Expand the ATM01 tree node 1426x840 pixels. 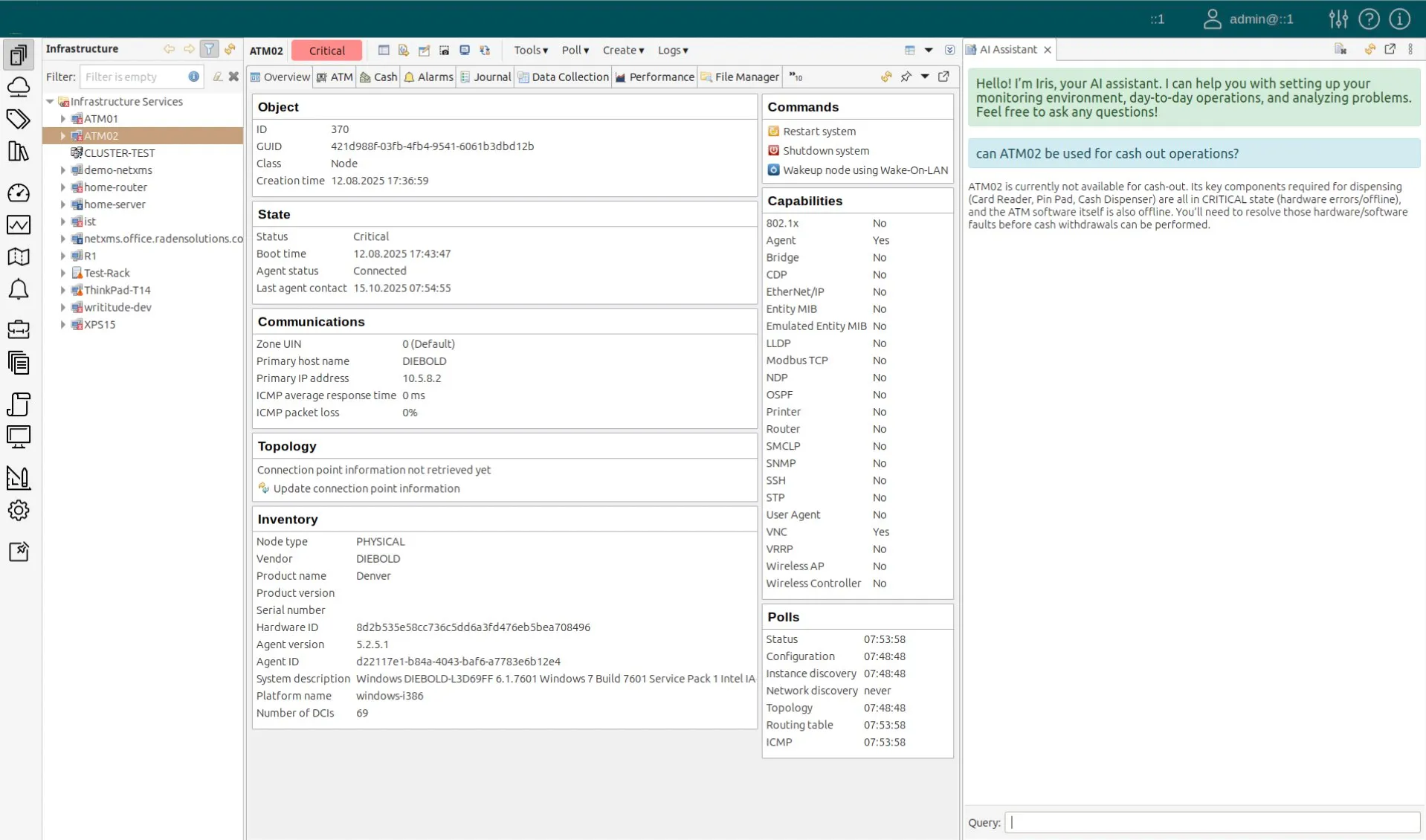(63, 118)
